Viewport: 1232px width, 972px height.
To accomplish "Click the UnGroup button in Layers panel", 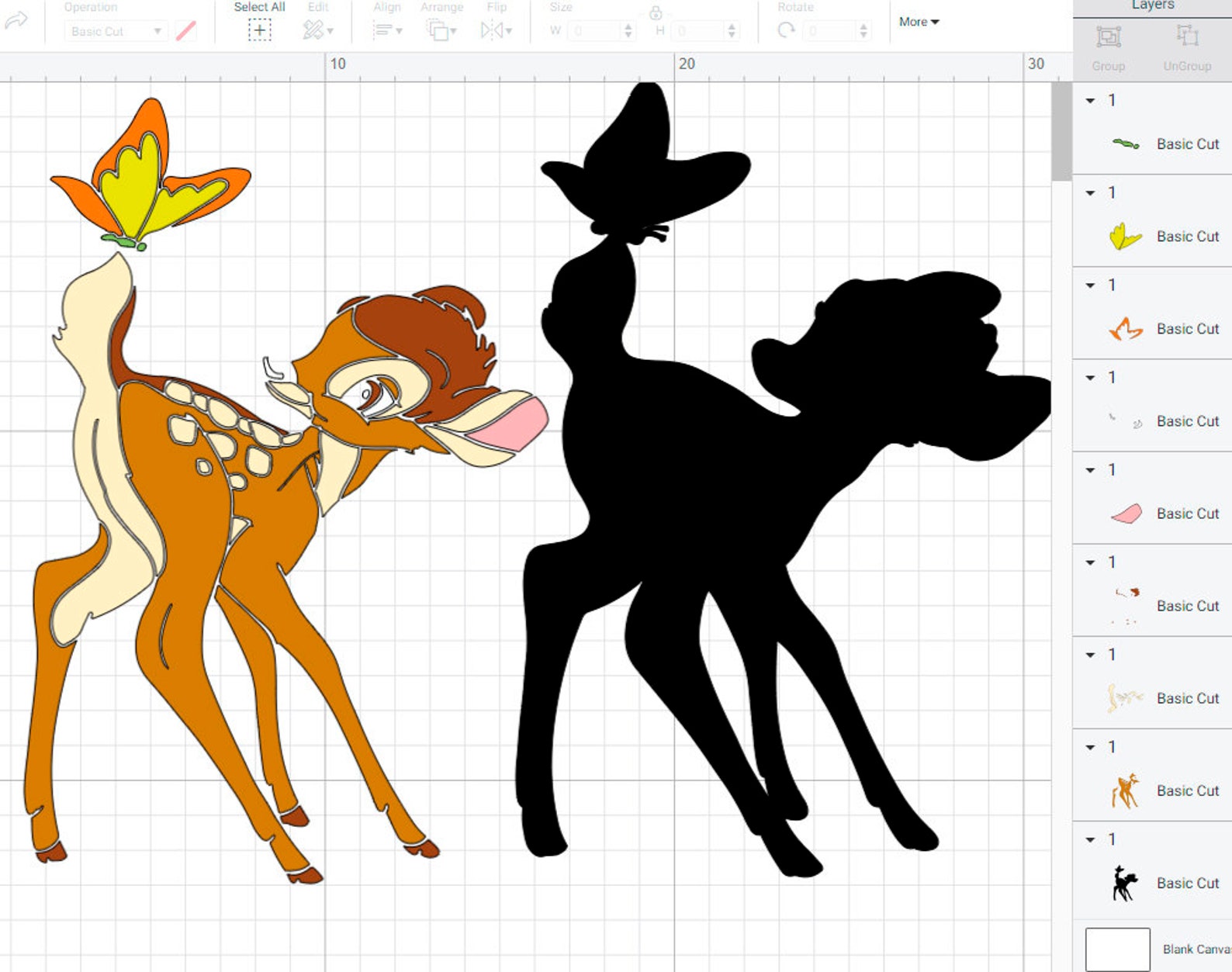I will pyautogui.click(x=1187, y=48).
